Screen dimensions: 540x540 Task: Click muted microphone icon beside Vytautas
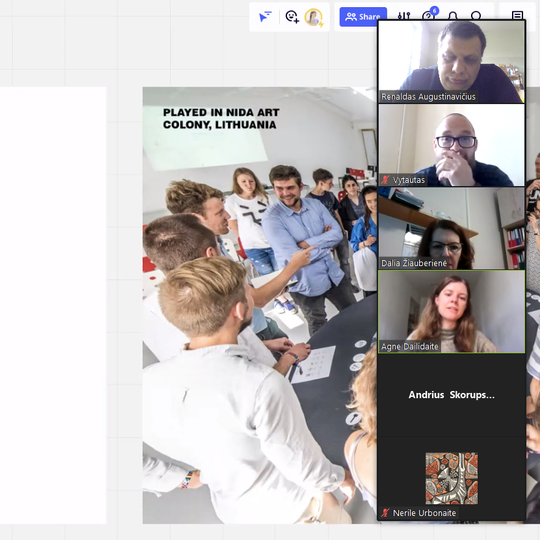point(385,180)
